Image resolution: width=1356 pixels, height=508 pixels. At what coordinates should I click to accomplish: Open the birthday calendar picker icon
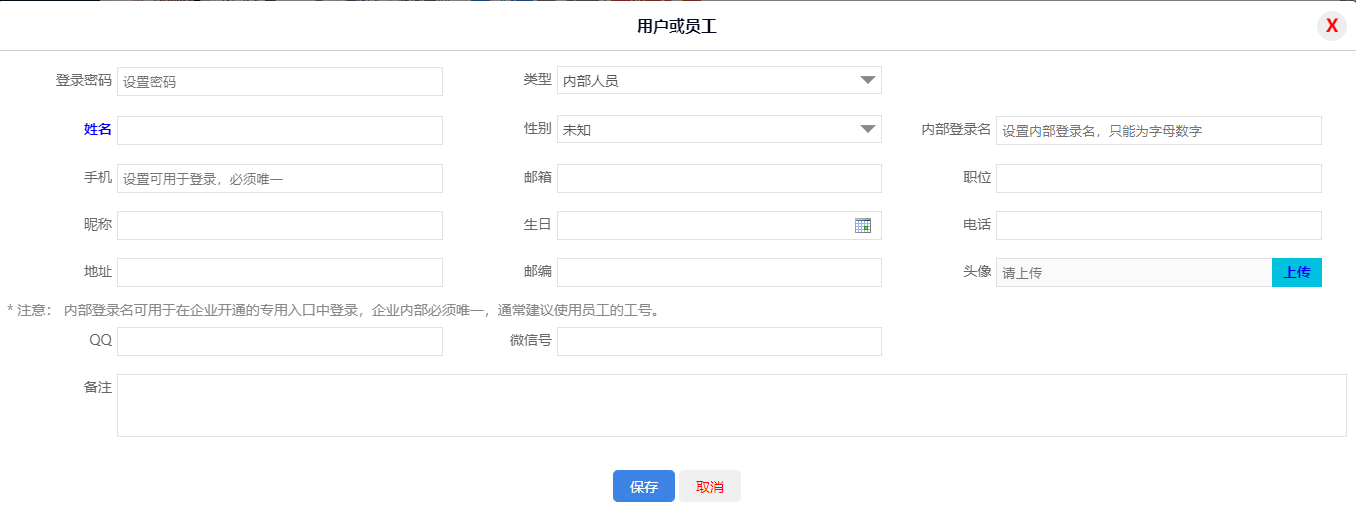pyautogui.click(x=862, y=226)
